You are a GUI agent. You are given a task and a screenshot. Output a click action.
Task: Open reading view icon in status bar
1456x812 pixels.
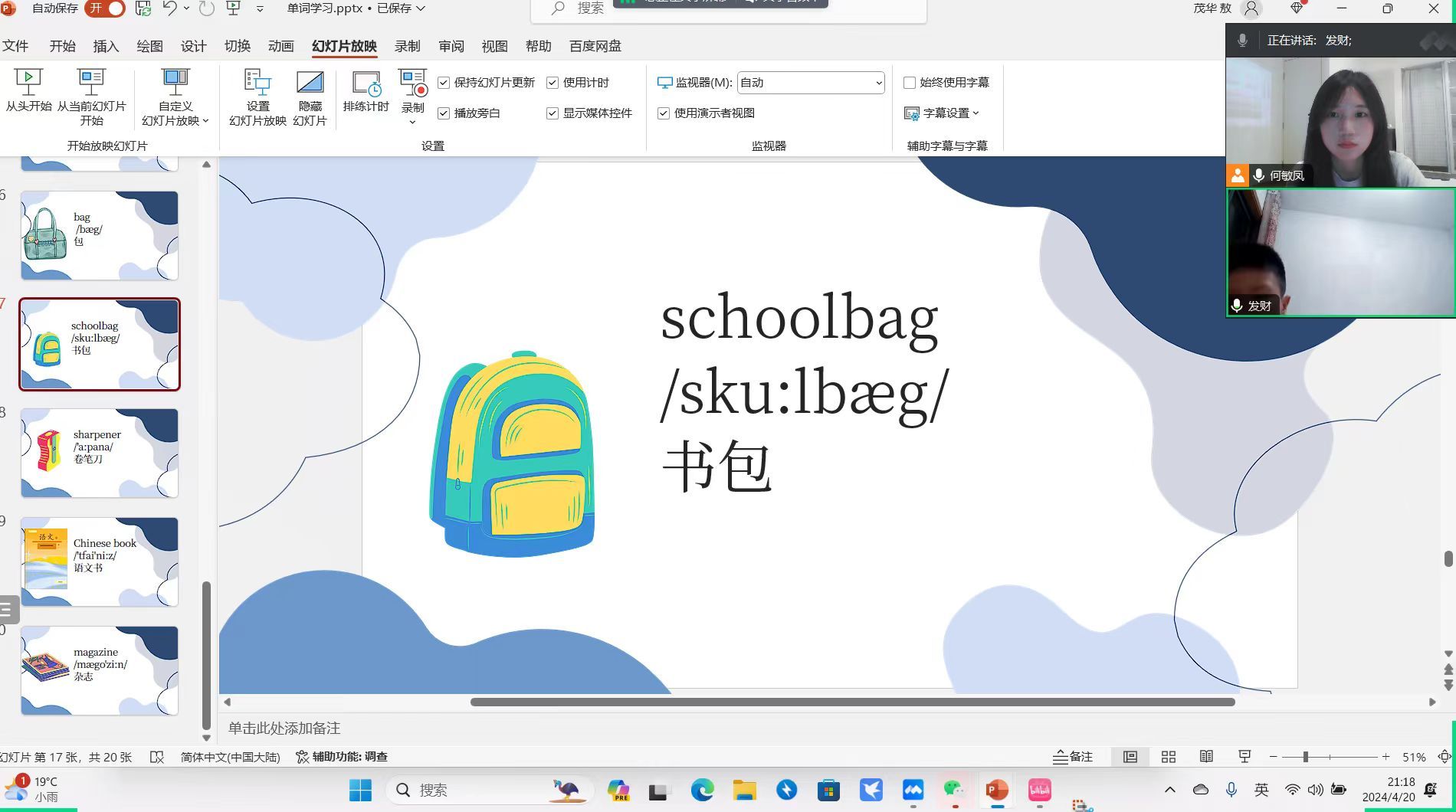[1206, 757]
